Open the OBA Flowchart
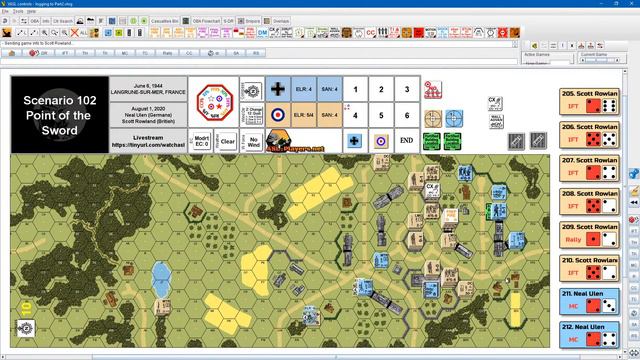The image size is (640, 360). click(206, 21)
